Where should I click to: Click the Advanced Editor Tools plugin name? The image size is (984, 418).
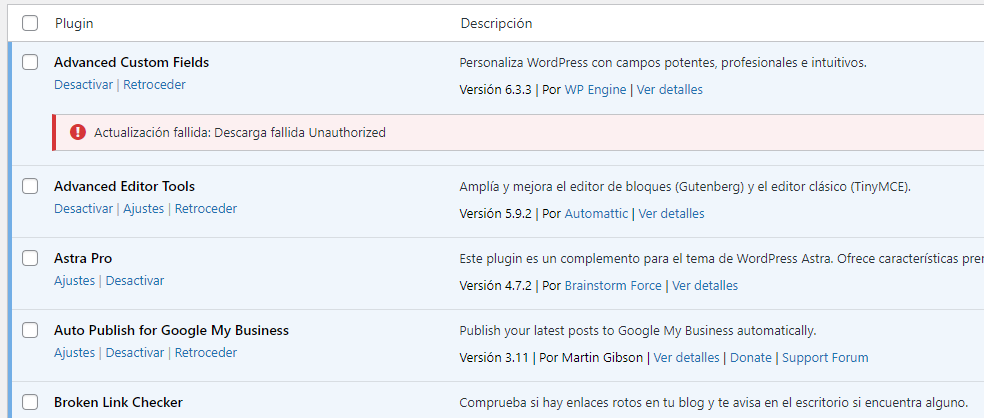point(124,186)
